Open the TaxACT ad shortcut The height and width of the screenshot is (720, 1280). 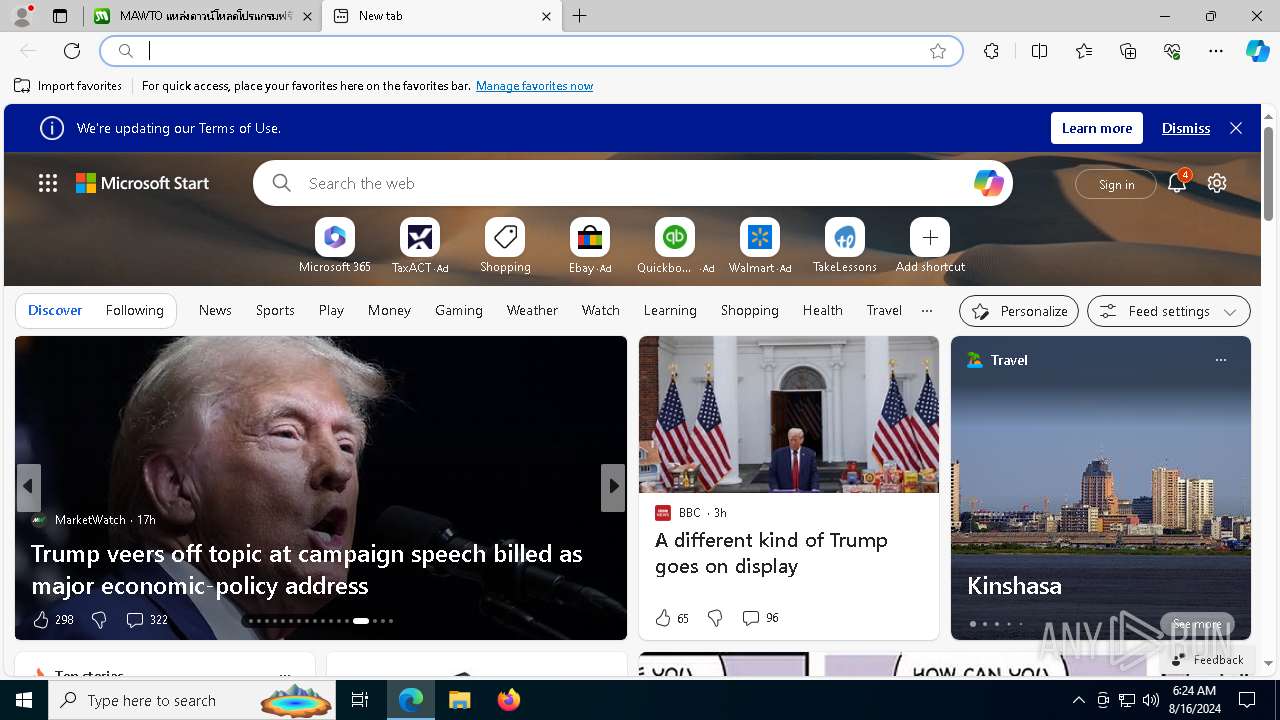click(420, 246)
